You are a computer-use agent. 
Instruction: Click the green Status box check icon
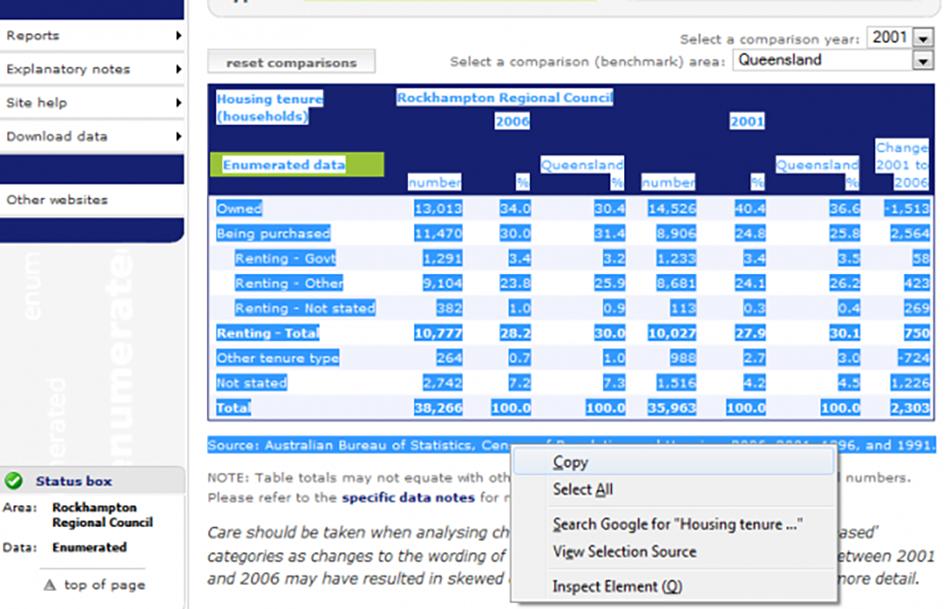pos(13,481)
